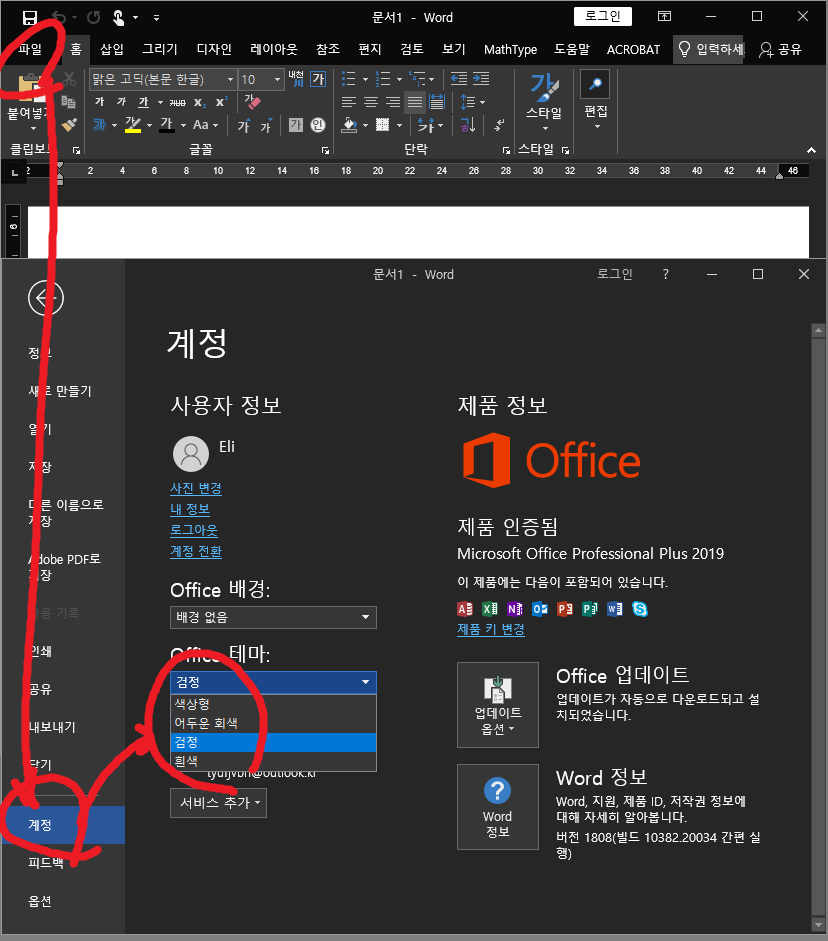The image size is (828, 941).
Task: Click the 로그아웃 link
Action: pyautogui.click(x=194, y=531)
